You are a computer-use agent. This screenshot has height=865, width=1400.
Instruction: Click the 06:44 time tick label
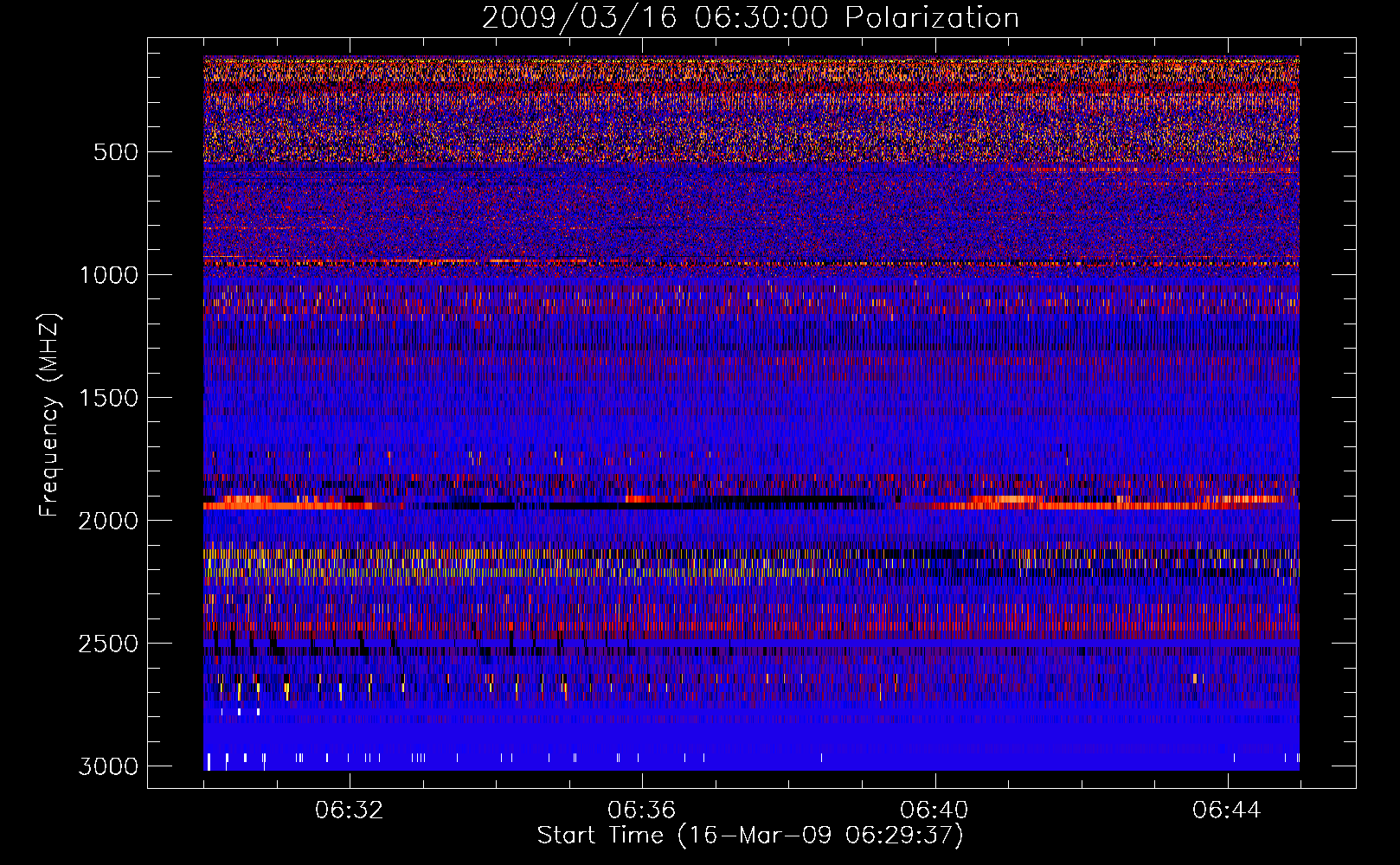pos(1227,811)
